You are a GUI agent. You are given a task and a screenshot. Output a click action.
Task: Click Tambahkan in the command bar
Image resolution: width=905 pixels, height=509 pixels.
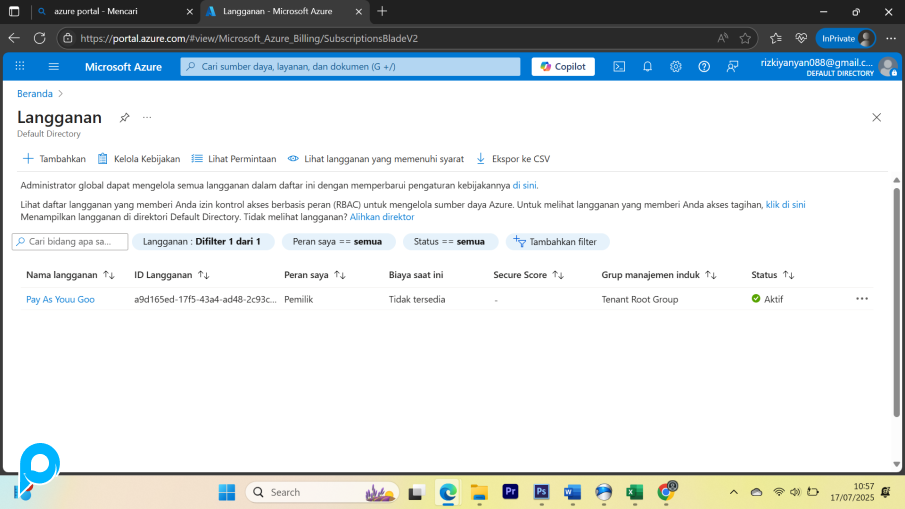[x=54, y=159]
